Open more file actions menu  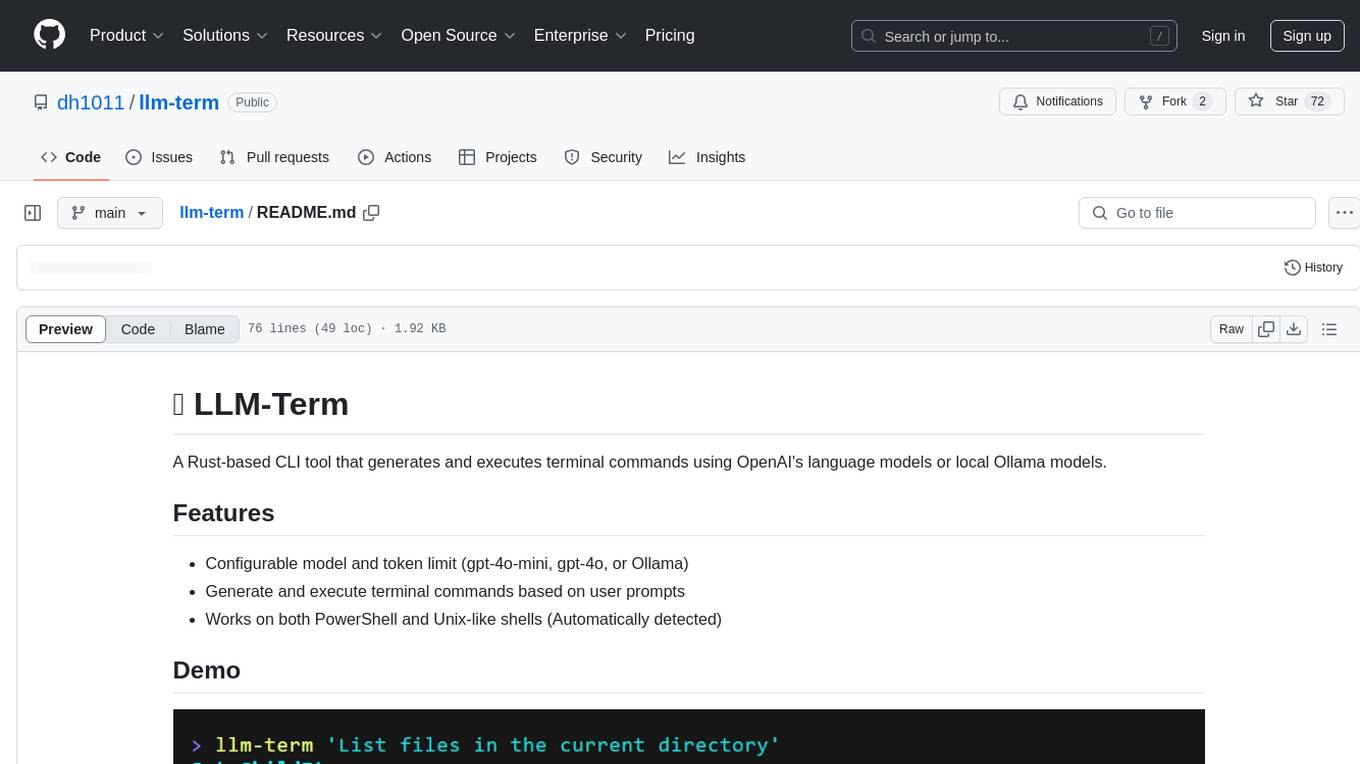(x=1344, y=213)
